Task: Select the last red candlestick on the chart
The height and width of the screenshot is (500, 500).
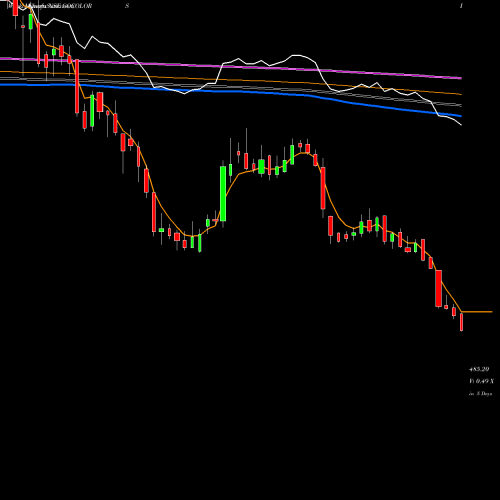Action: (x=462, y=322)
